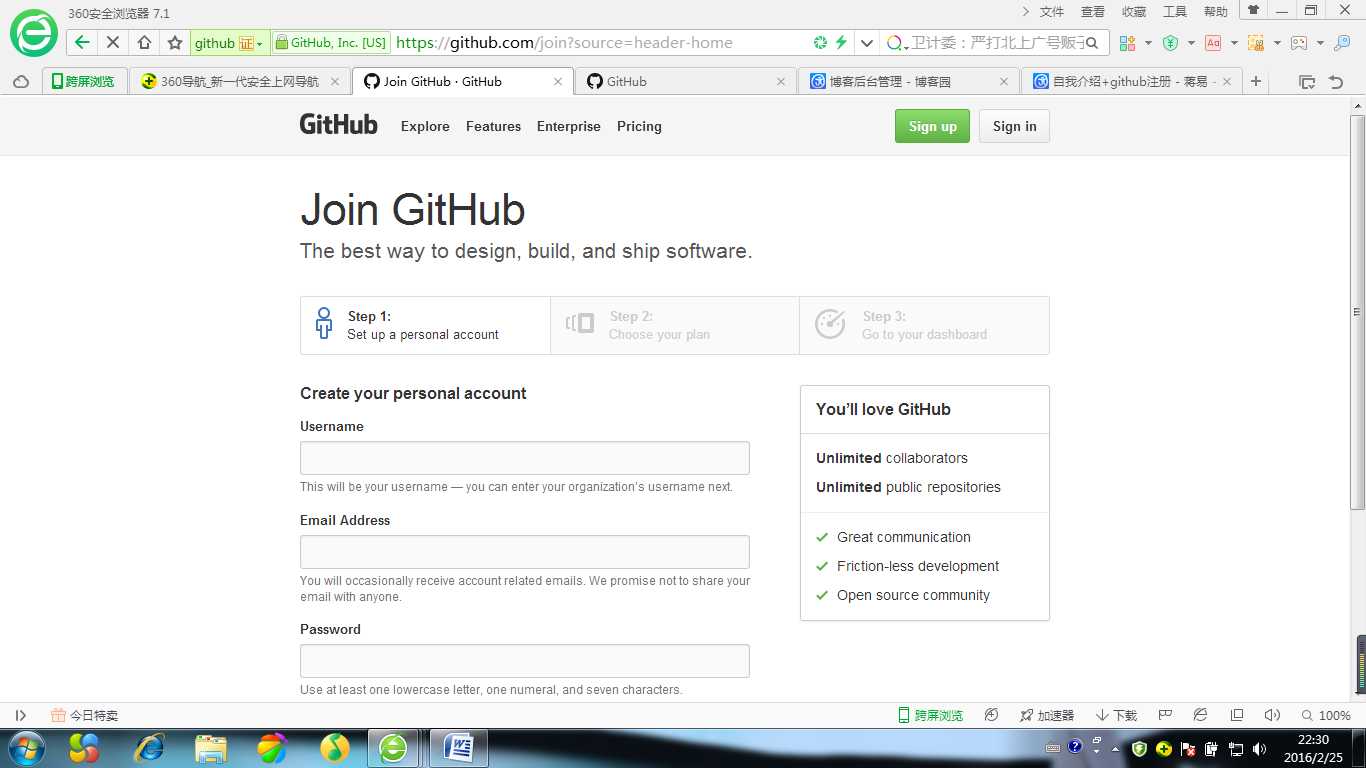
Task: Open the Pricing link
Action: (639, 126)
